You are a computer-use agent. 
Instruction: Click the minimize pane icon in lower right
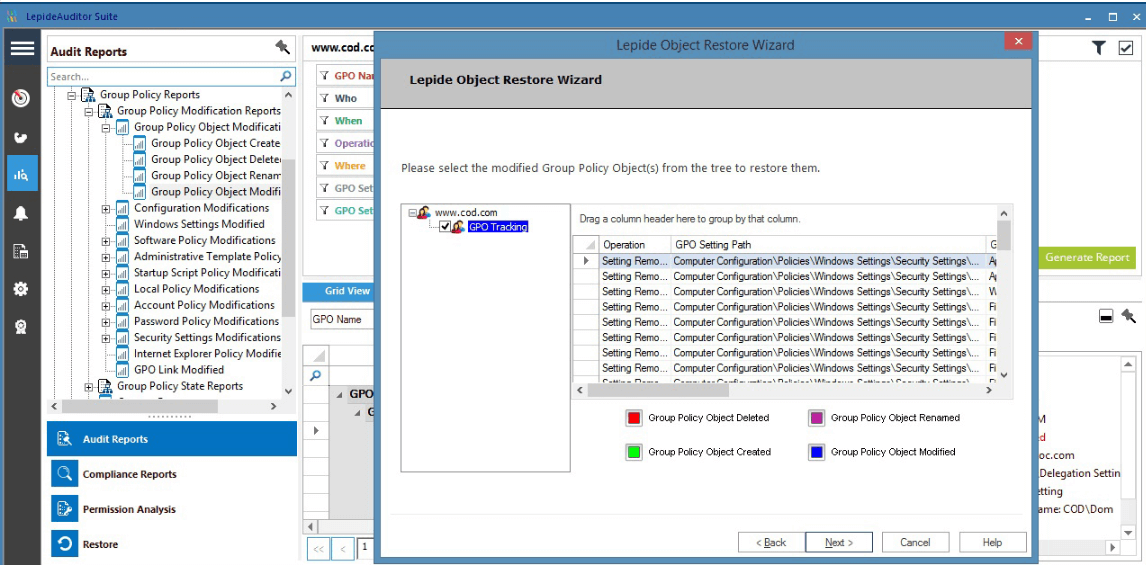[x=1107, y=316]
